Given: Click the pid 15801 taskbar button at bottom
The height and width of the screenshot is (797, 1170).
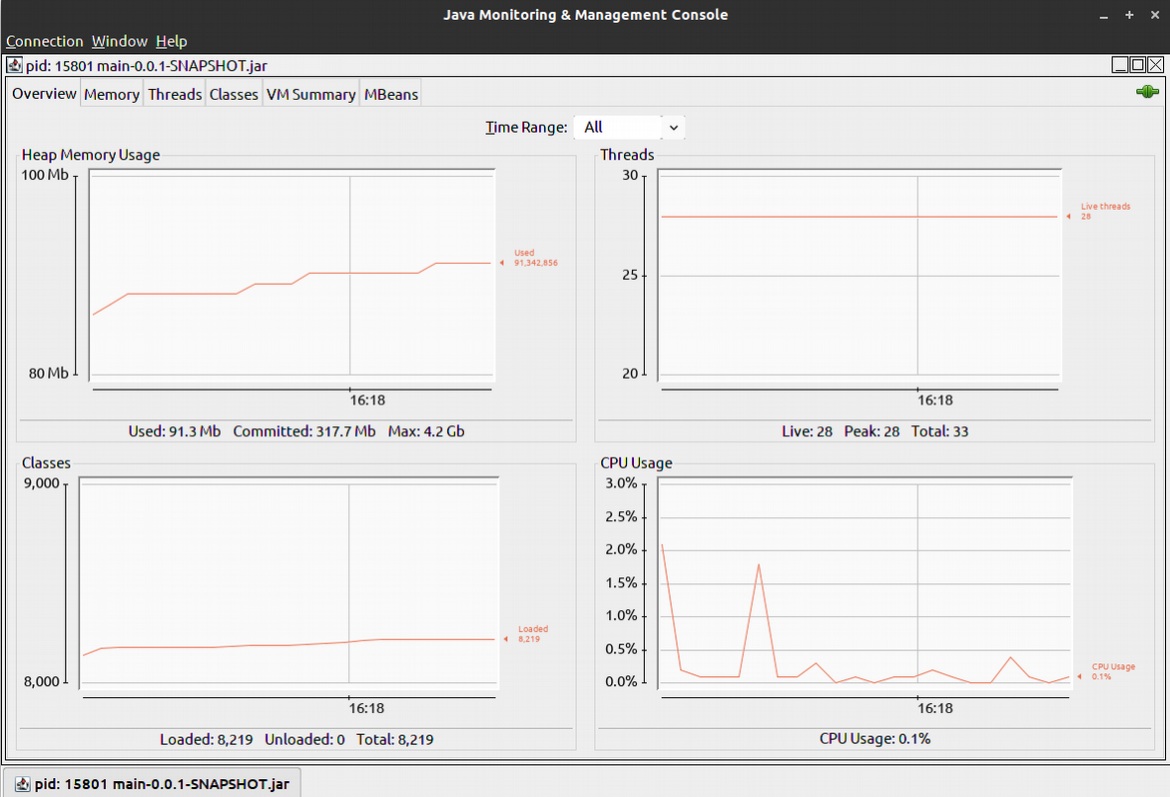Looking at the screenshot, I should tap(152, 784).
